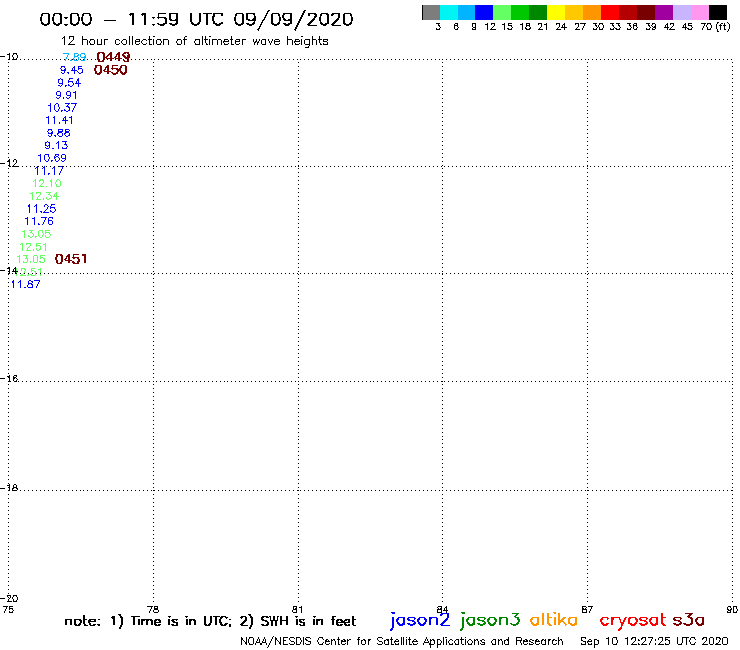Click the 0451 pass time label

tap(71, 259)
